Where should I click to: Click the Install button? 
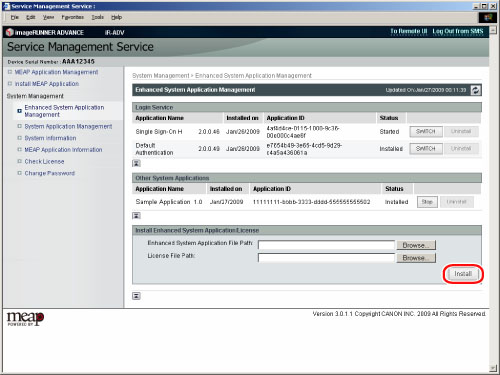point(463,274)
